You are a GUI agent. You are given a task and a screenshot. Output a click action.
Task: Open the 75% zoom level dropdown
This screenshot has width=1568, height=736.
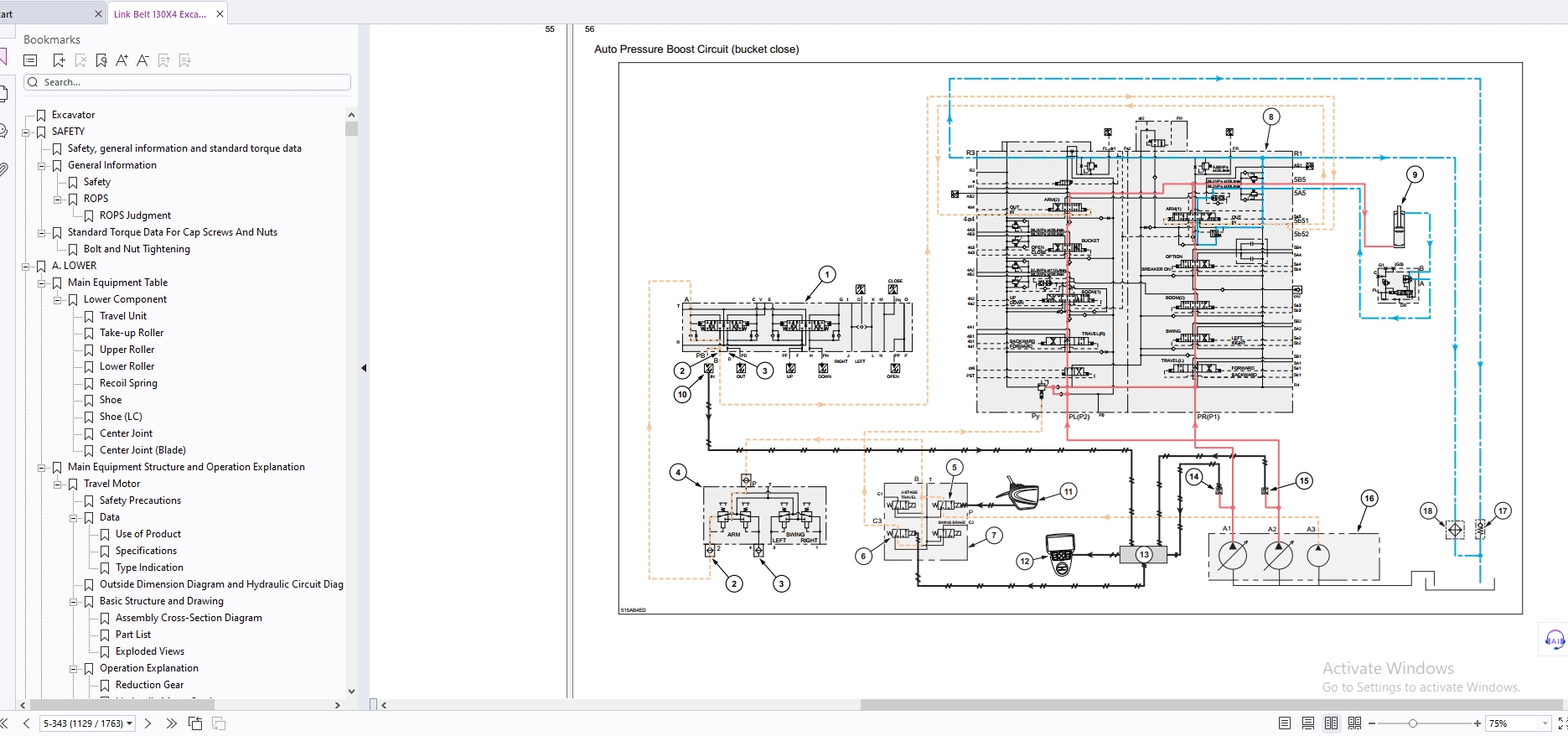tap(1545, 723)
